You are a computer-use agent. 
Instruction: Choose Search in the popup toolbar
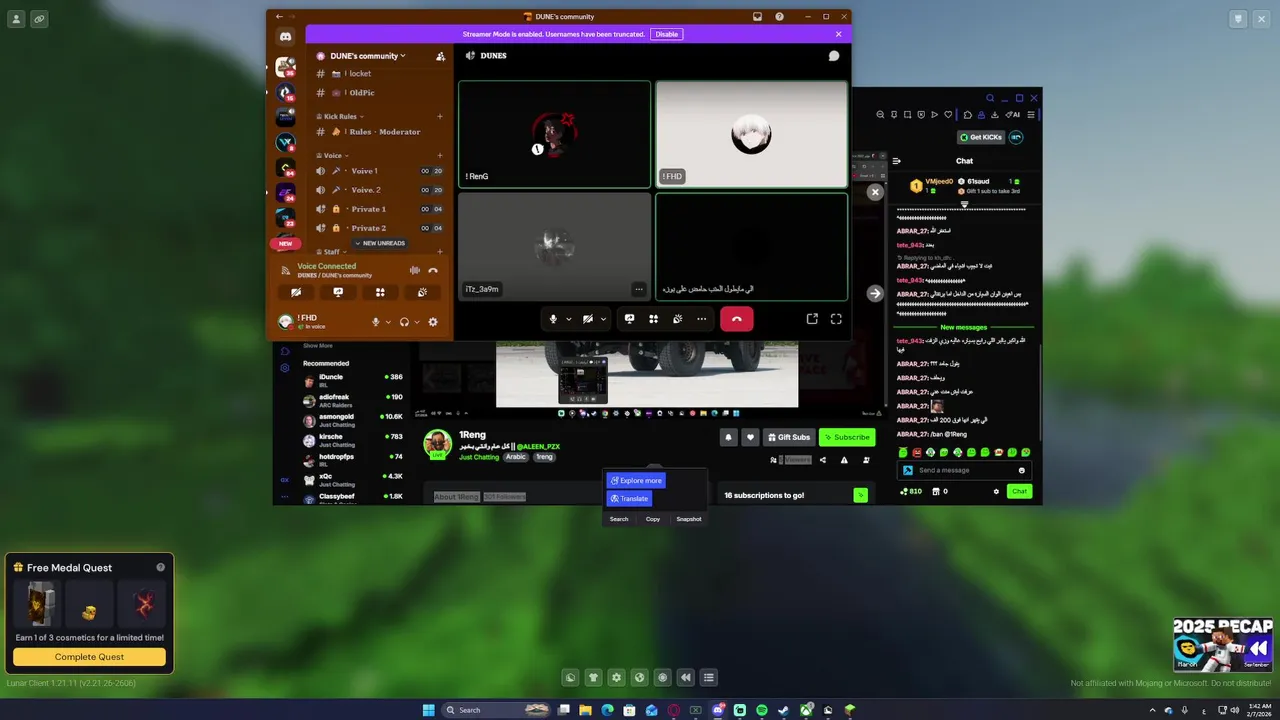[x=619, y=519]
